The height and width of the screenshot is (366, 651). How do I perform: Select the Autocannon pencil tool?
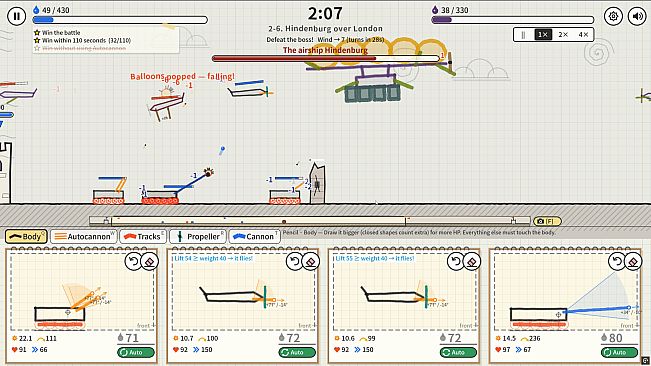click(84, 237)
